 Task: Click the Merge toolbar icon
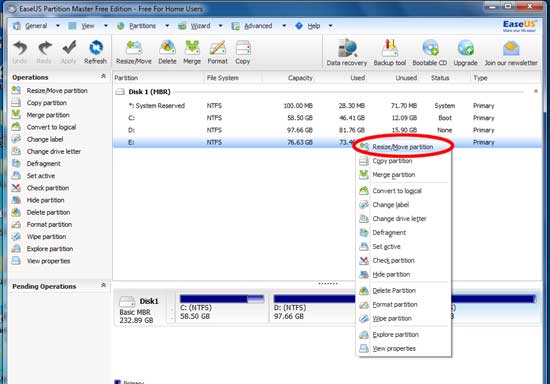192,52
